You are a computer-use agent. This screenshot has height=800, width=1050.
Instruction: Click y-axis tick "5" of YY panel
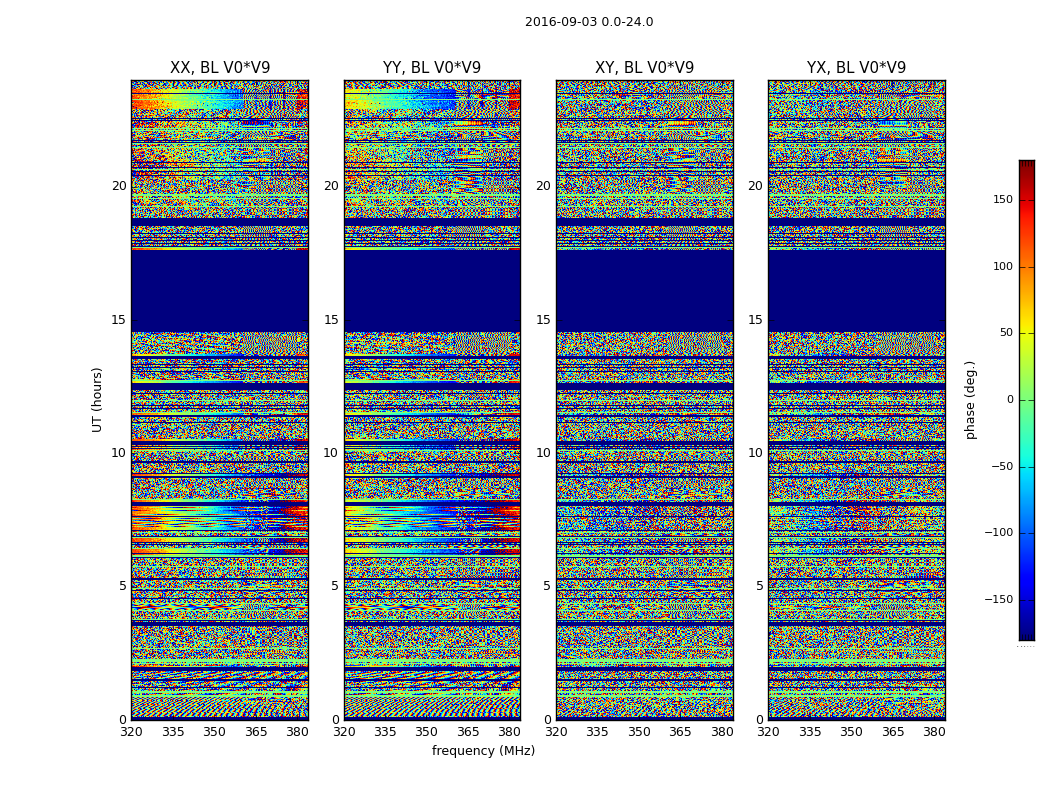[334, 586]
